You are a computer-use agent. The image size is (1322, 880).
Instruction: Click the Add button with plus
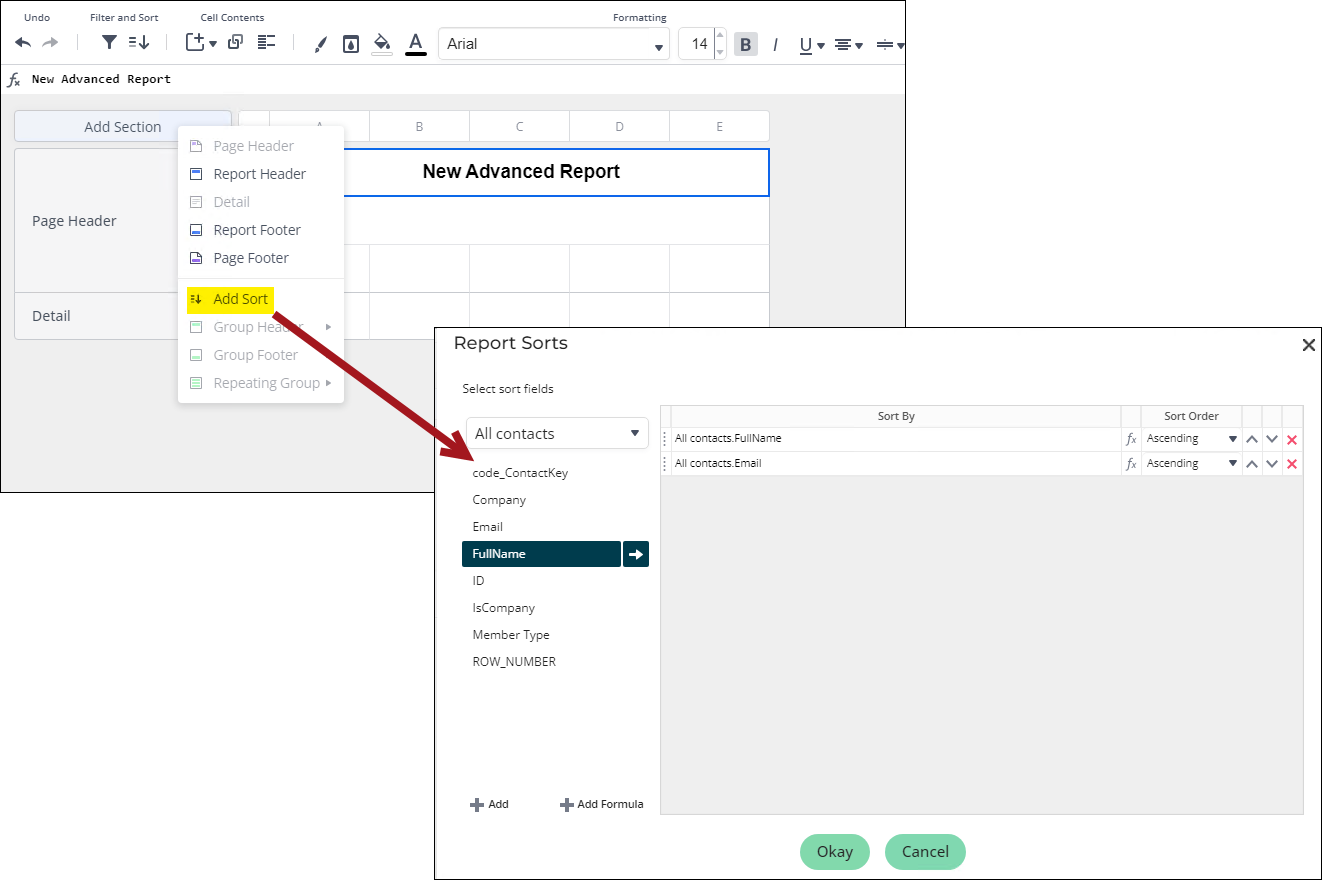point(489,804)
